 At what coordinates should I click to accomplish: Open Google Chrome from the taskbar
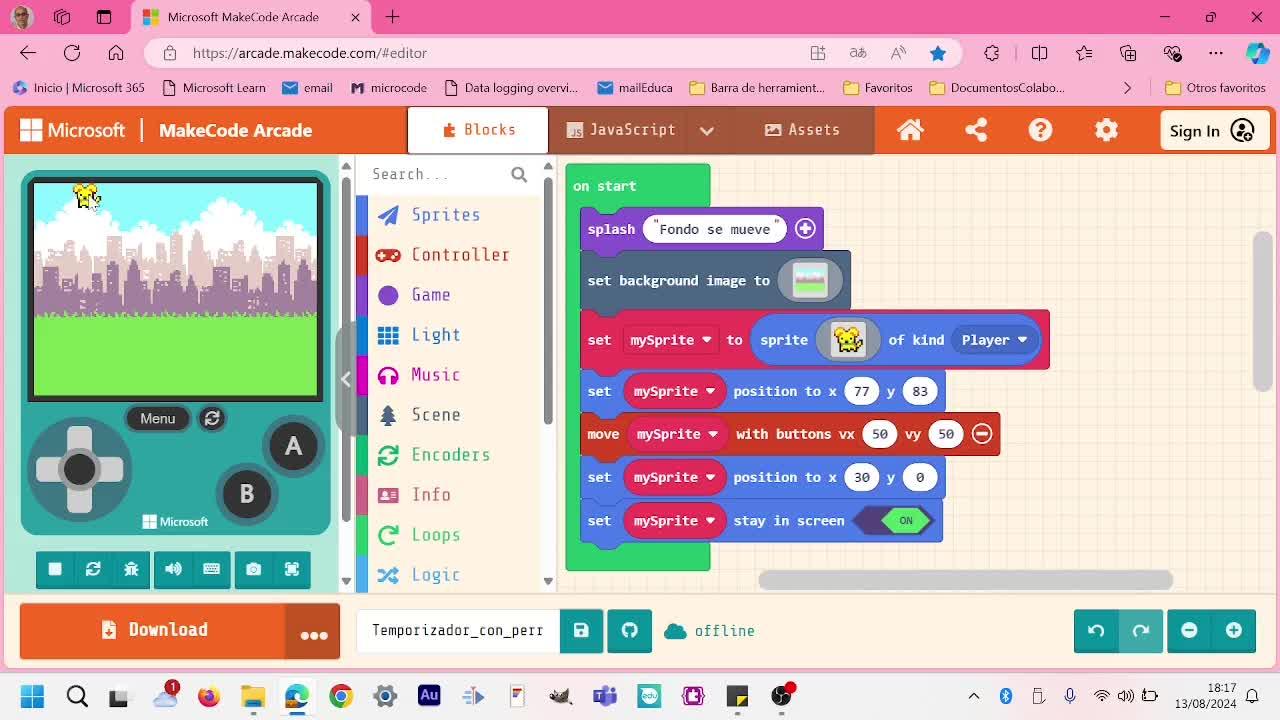[x=341, y=695]
